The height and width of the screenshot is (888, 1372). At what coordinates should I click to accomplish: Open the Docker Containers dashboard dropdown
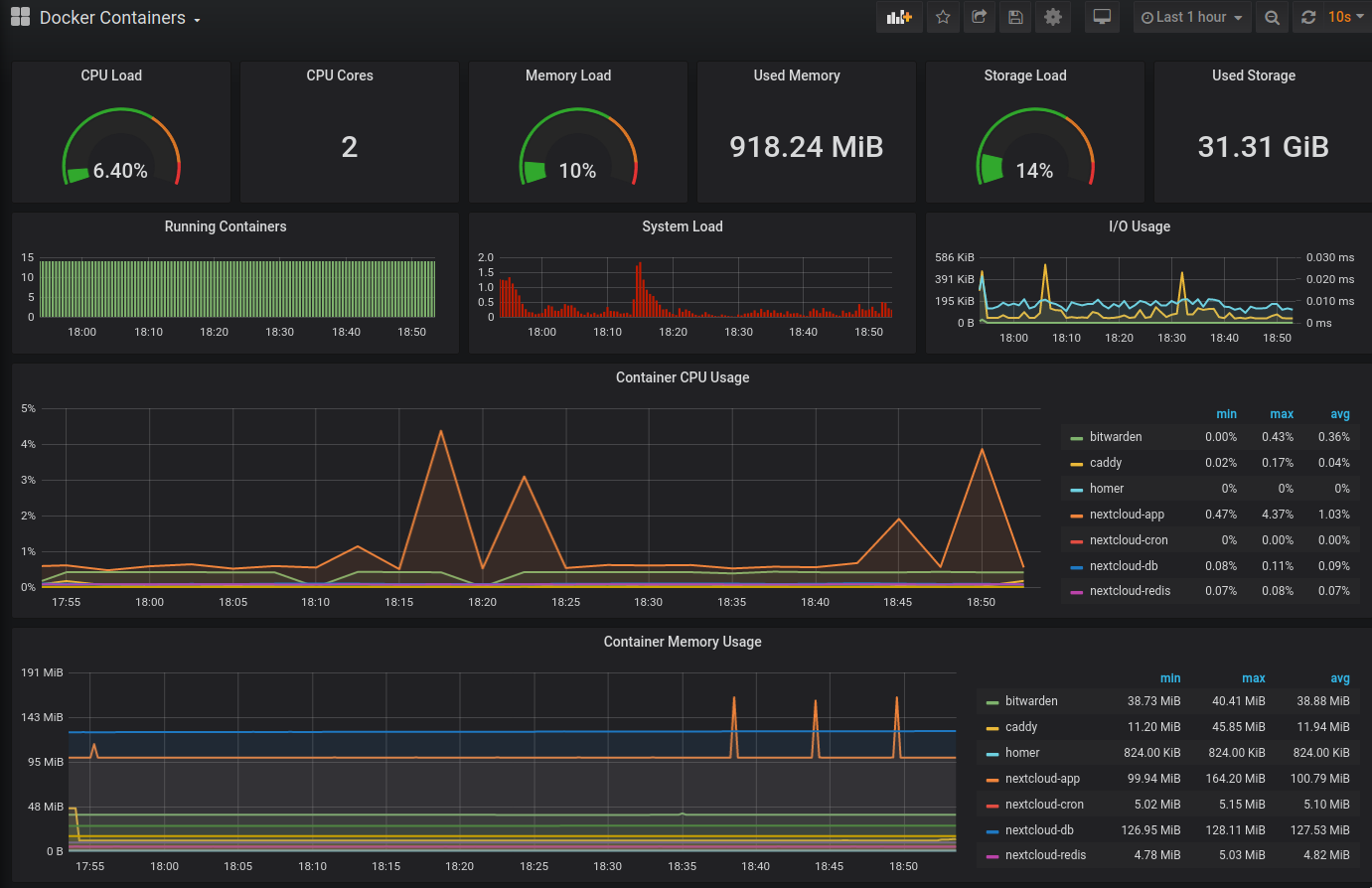(120, 18)
